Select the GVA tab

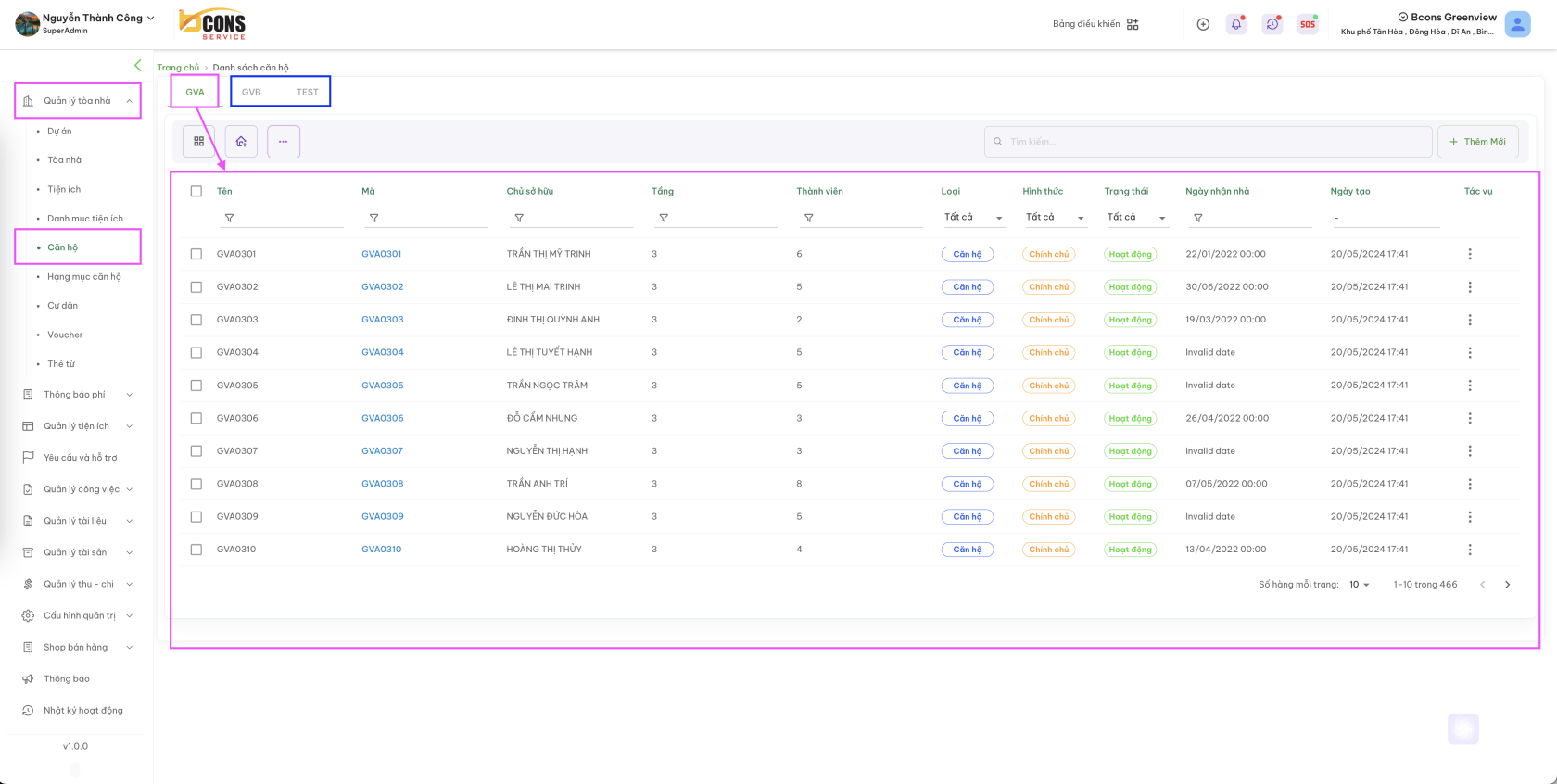tap(195, 92)
